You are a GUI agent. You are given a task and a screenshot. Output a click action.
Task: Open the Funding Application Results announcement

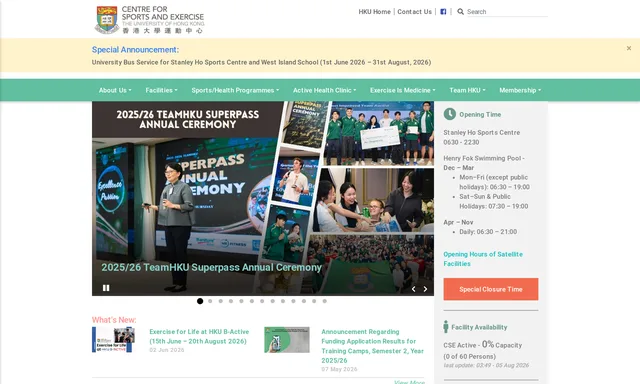tap(373, 346)
